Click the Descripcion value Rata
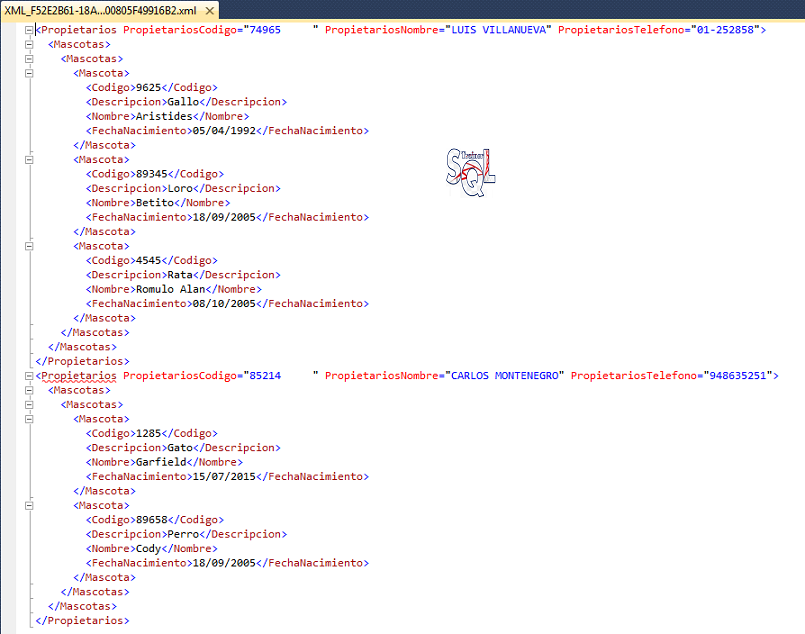The image size is (805, 634). point(180,275)
